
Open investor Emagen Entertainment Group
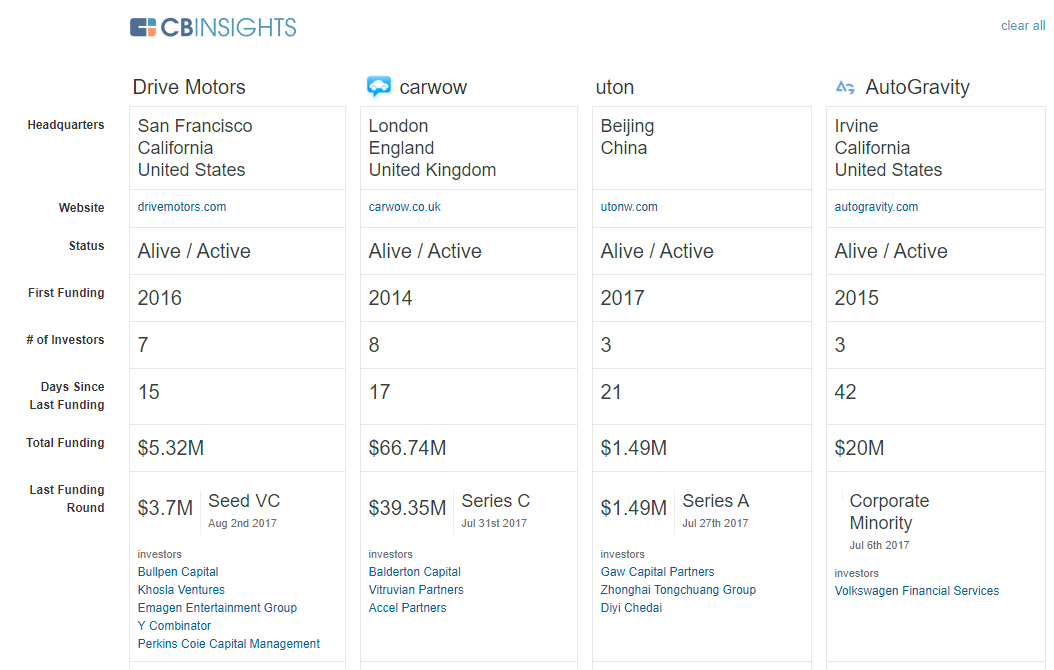pos(217,608)
